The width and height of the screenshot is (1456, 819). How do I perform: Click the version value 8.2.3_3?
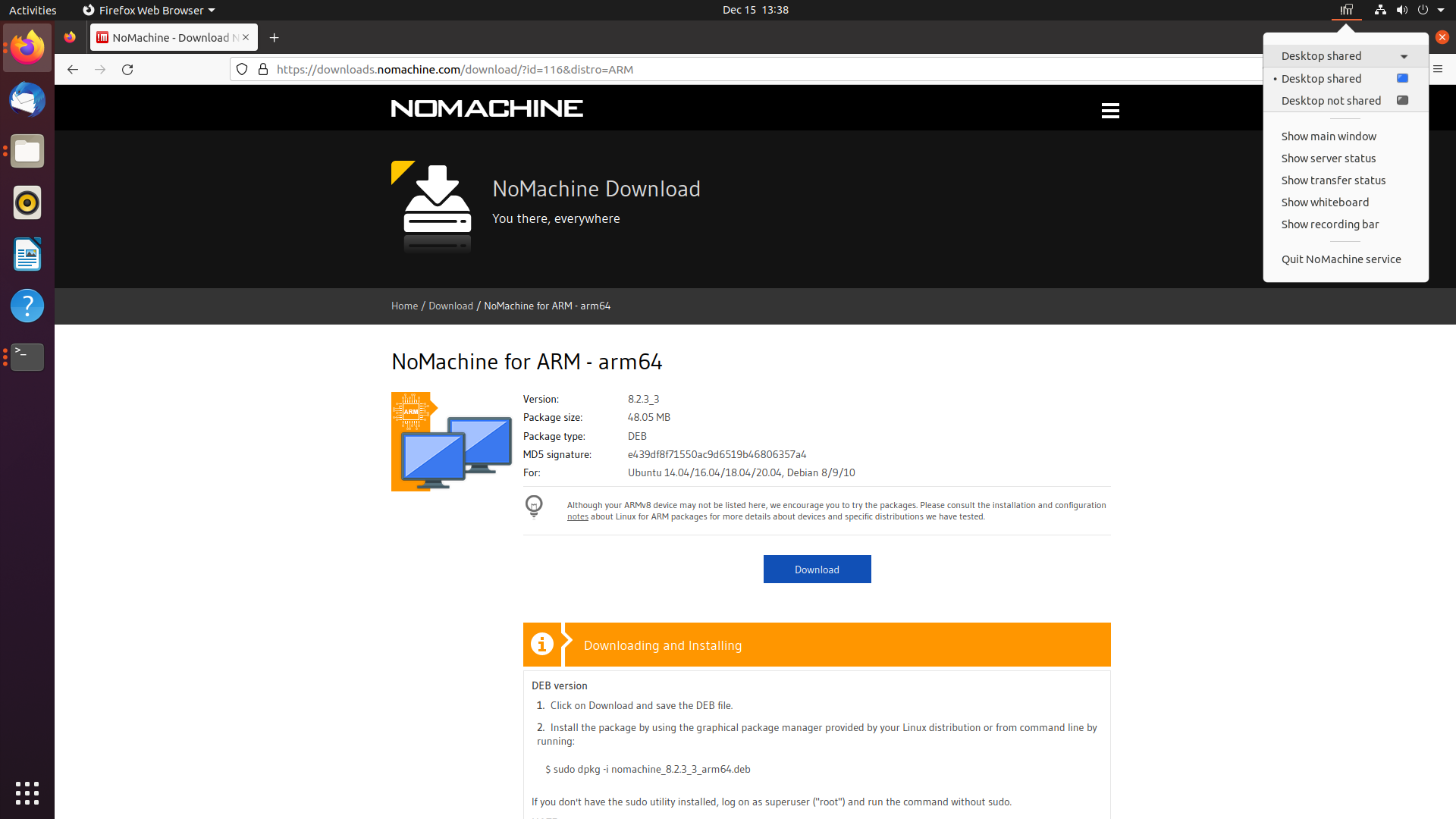643,399
